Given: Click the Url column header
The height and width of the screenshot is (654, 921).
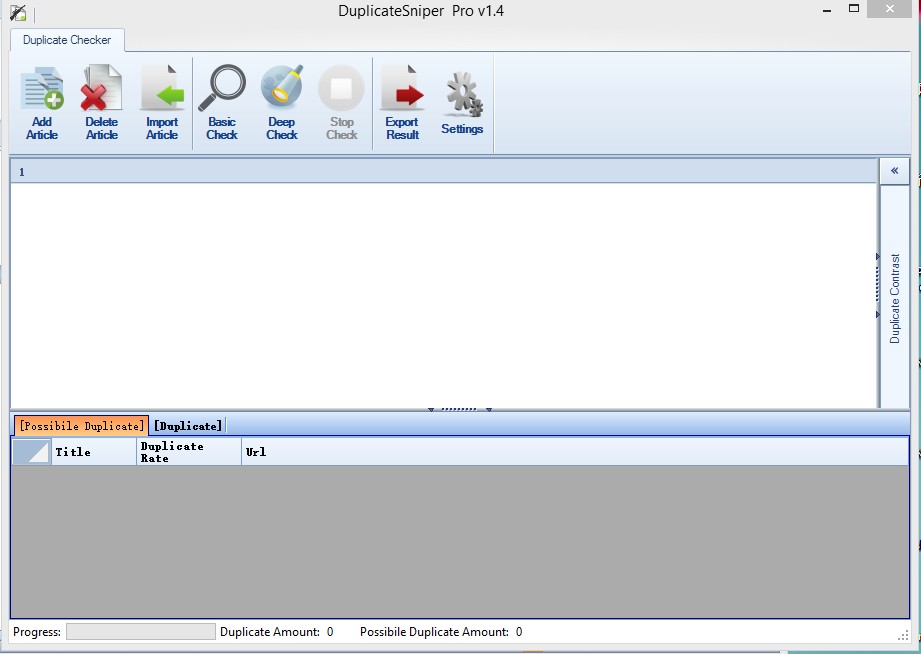Looking at the screenshot, I should [574, 452].
